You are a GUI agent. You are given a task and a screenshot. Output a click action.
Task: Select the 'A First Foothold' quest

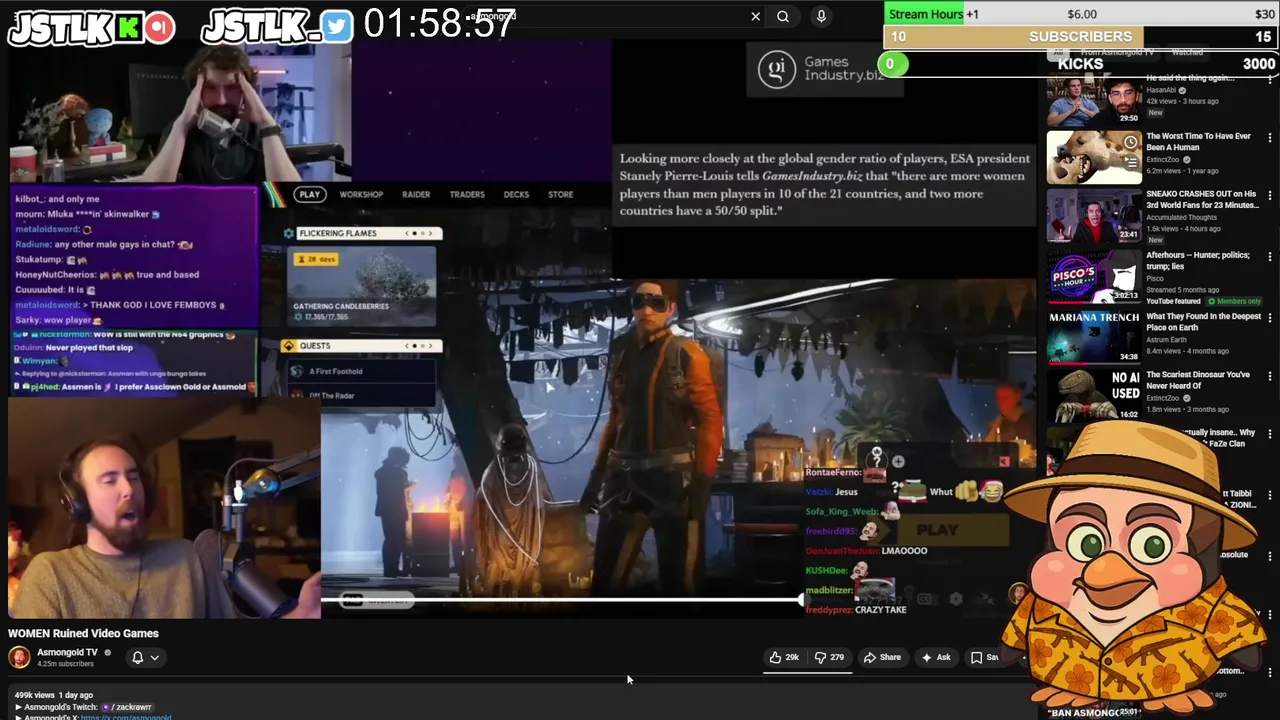coord(361,371)
